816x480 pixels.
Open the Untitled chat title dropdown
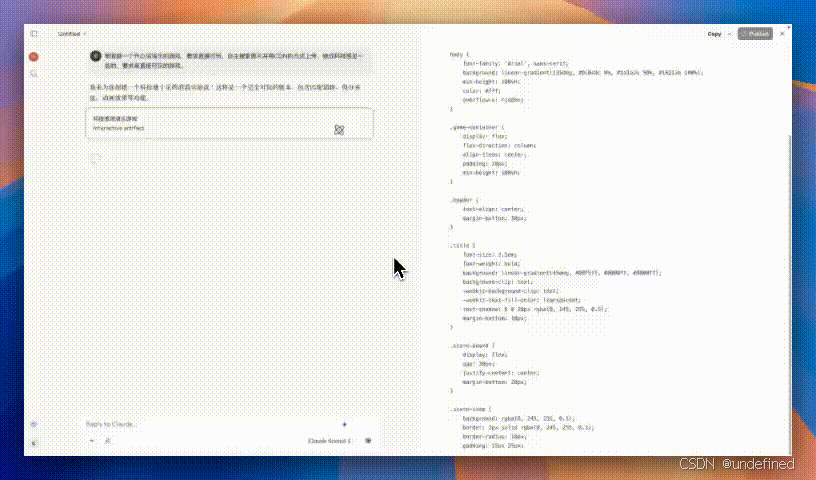(x=72, y=34)
